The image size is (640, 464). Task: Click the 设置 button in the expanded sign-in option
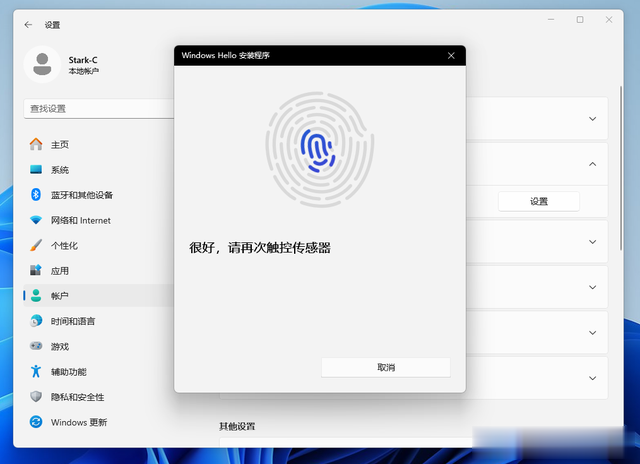click(x=539, y=202)
